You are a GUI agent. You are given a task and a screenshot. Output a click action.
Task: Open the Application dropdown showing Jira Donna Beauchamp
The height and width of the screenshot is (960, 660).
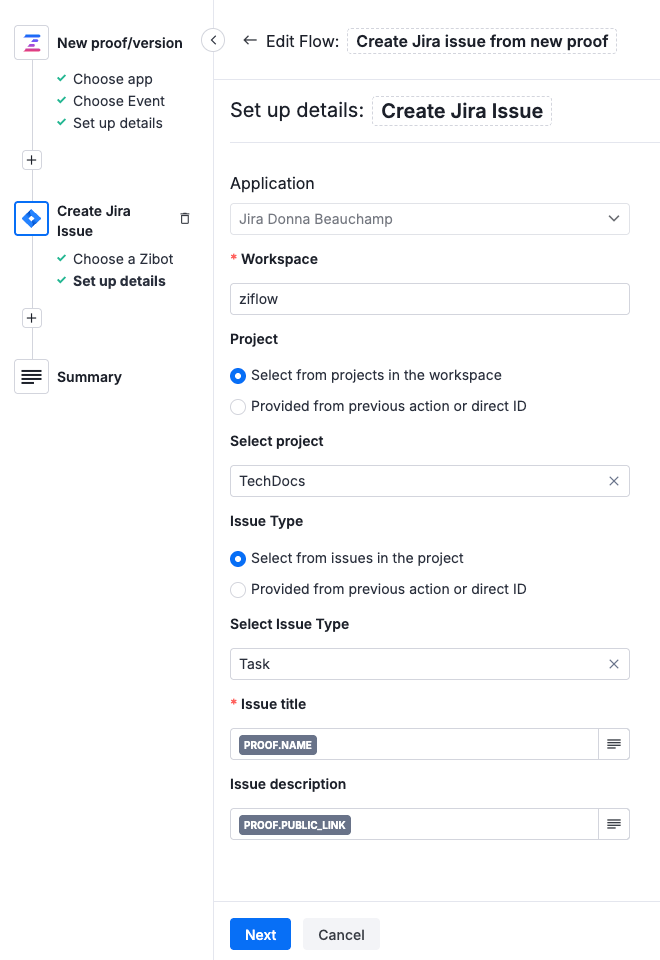tap(430, 219)
